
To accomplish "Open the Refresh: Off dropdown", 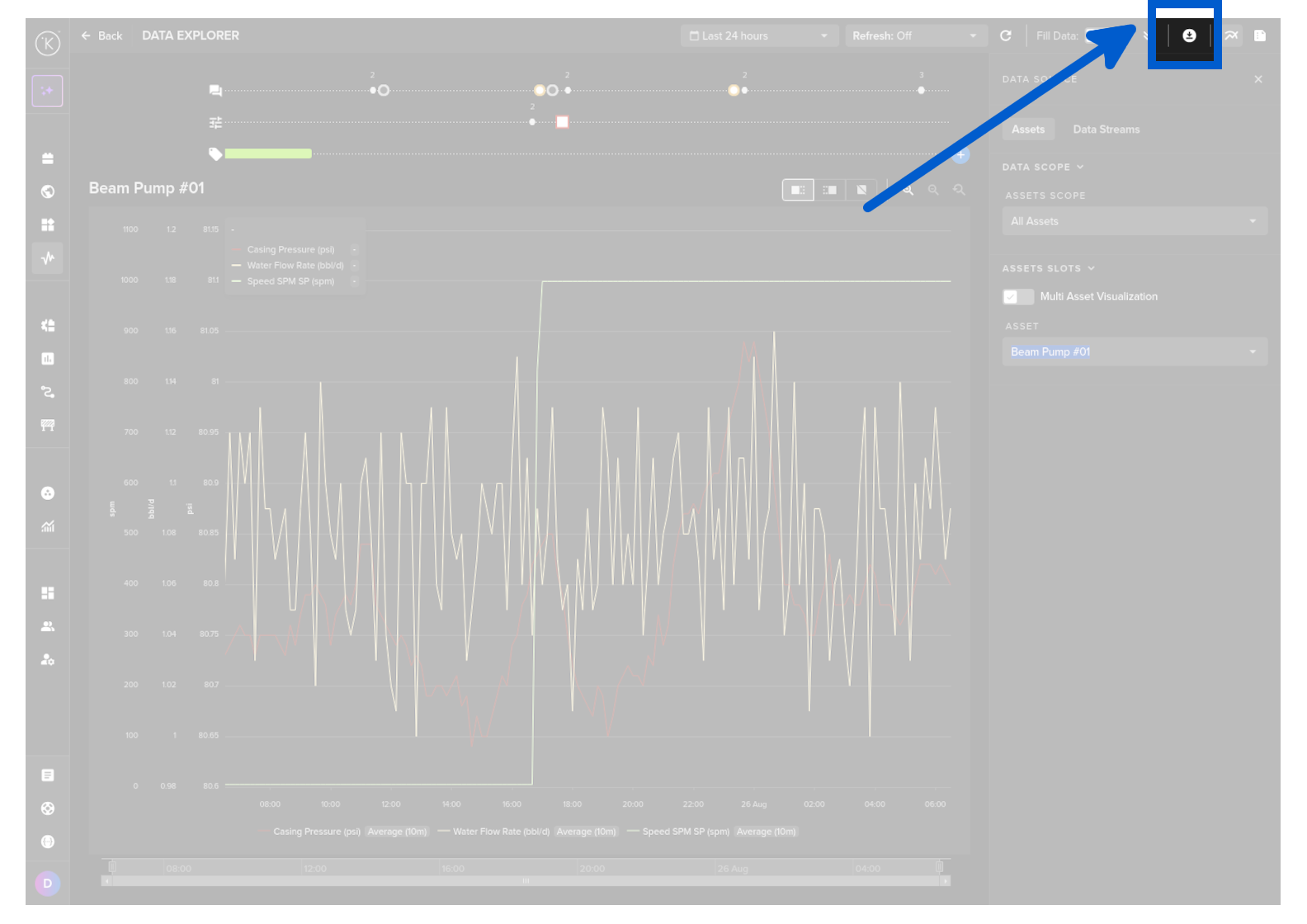I will tap(916, 35).
